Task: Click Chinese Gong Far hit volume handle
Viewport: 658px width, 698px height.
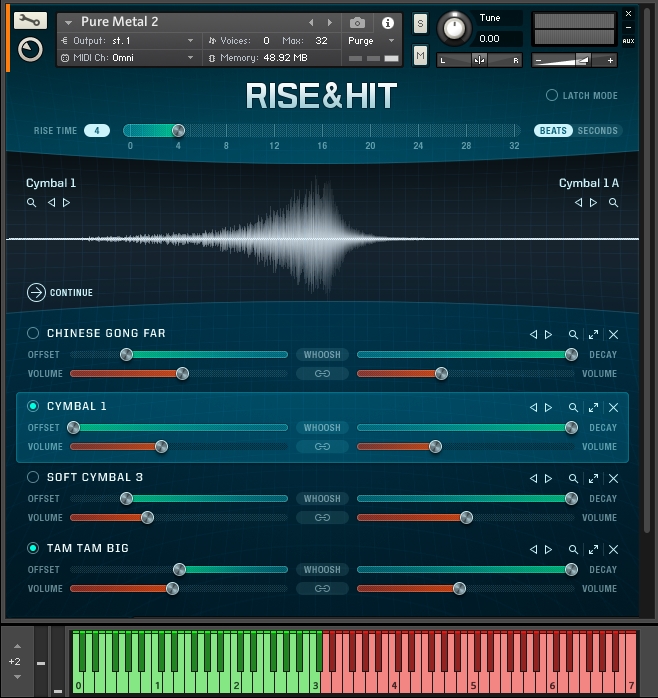Action: point(442,373)
